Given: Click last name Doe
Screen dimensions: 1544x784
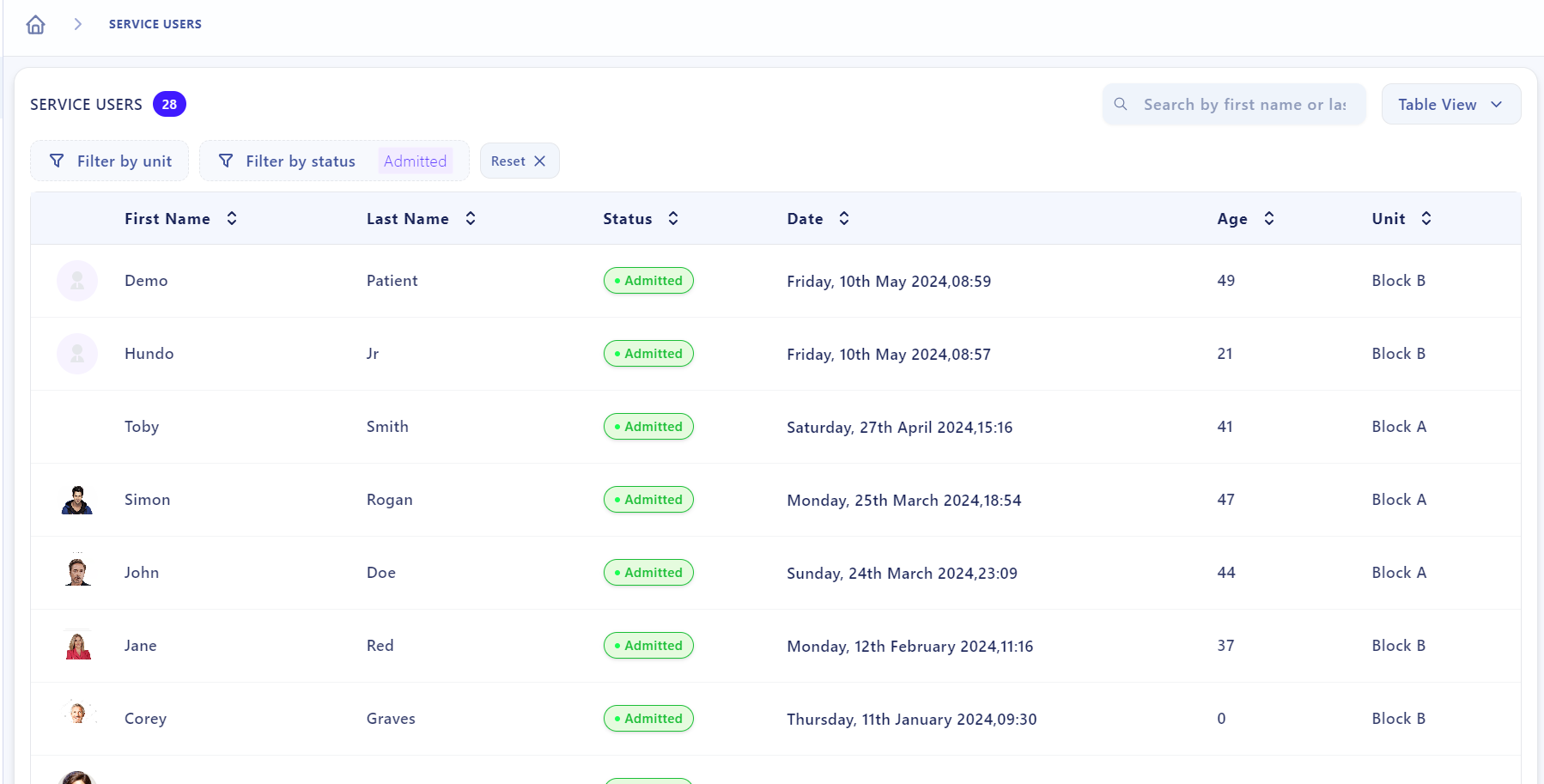Looking at the screenshot, I should coord(381,573).
